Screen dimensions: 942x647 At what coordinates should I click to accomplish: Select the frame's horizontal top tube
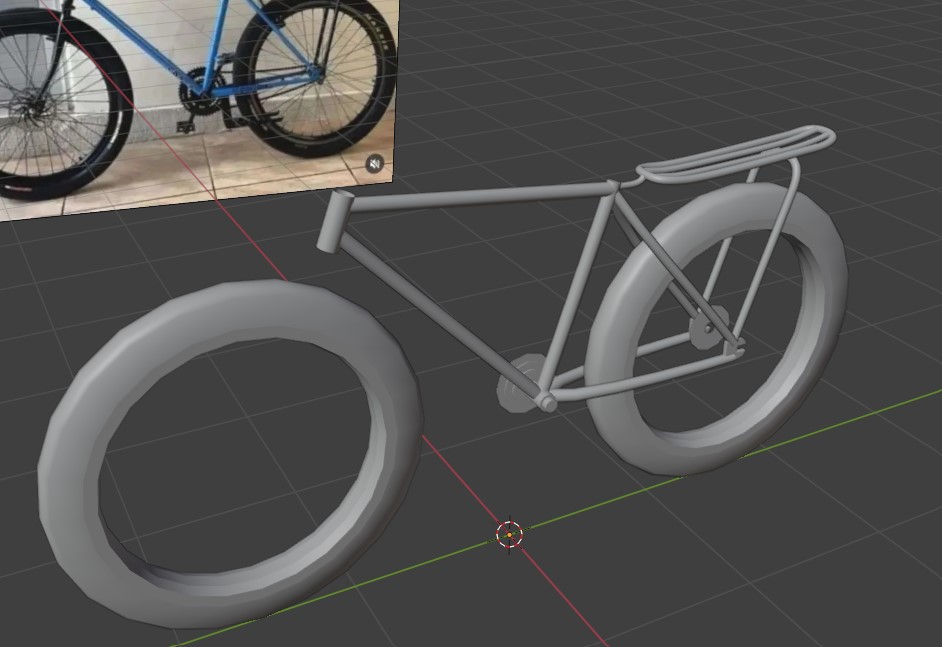click(x=481, y=199)
